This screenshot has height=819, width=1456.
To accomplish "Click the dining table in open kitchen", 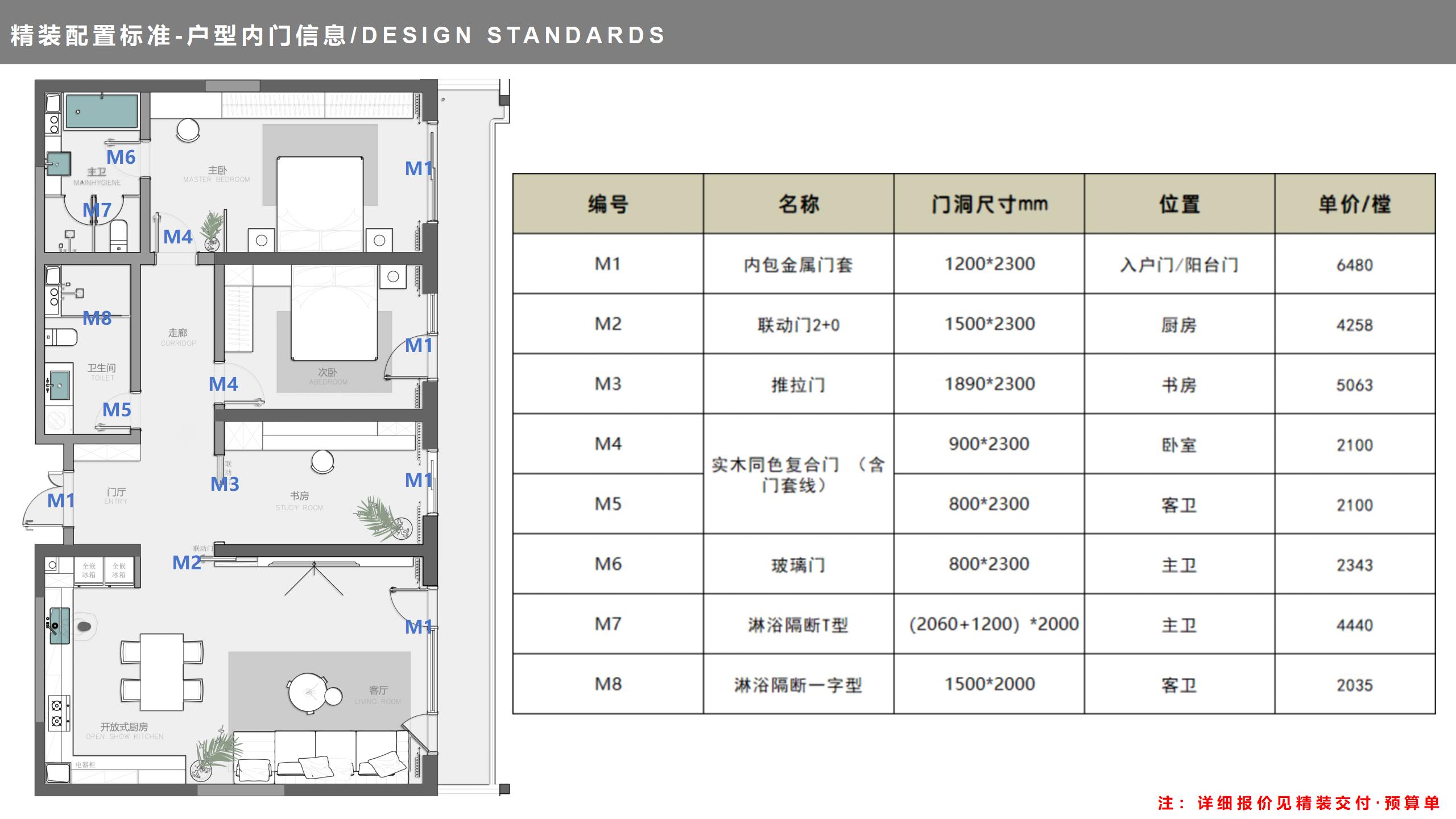I will pyautogui.click(x=162, y=672).
